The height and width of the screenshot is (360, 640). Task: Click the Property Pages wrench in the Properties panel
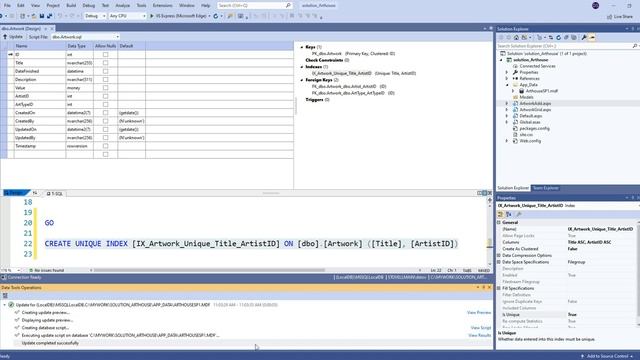(x=519, y=214)
